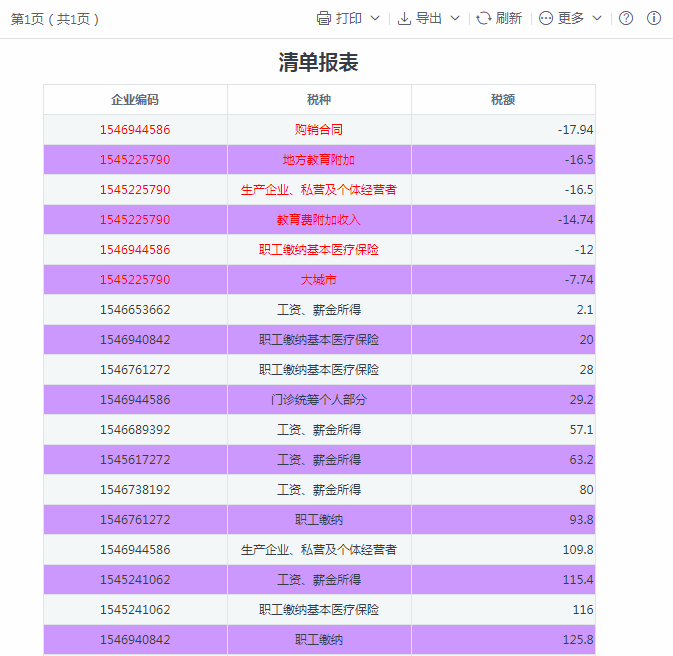Viewport: 673px width, 656px height.
Task: Show info via the circled i icon
Action: click(x=654, y=18)
